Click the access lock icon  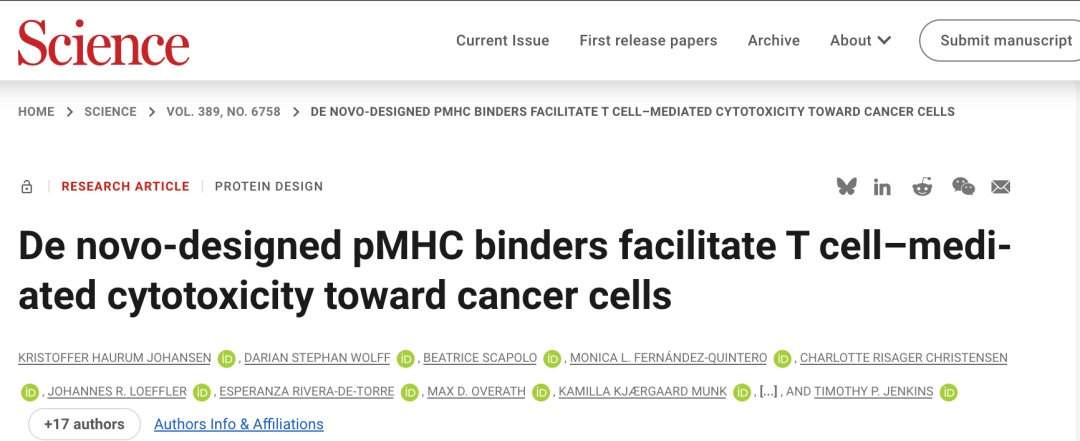[x=27, y=187]
